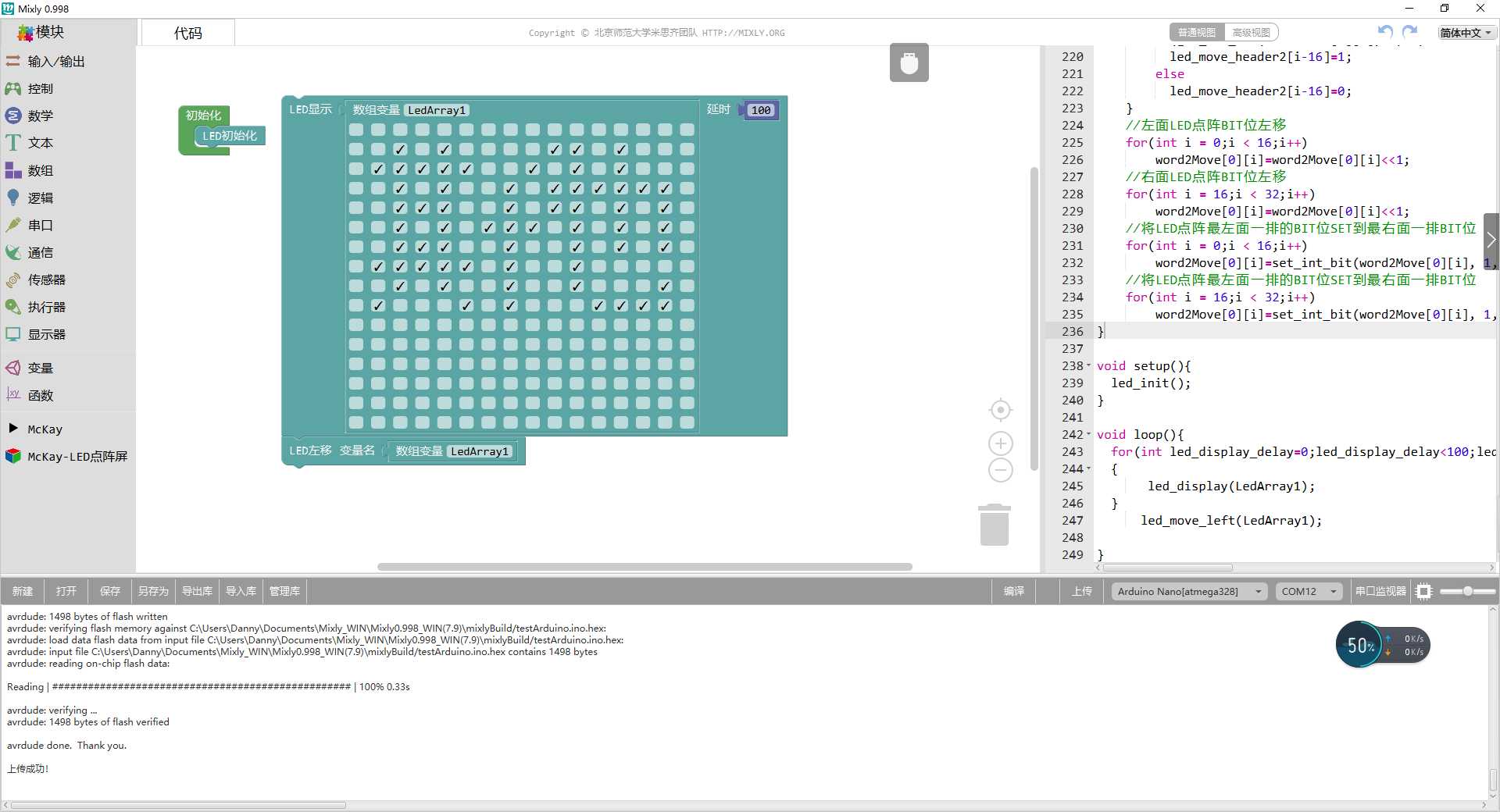Open the 简体中文 language dropdown
Screen dimensions: 1500x812
[1466, 32]
